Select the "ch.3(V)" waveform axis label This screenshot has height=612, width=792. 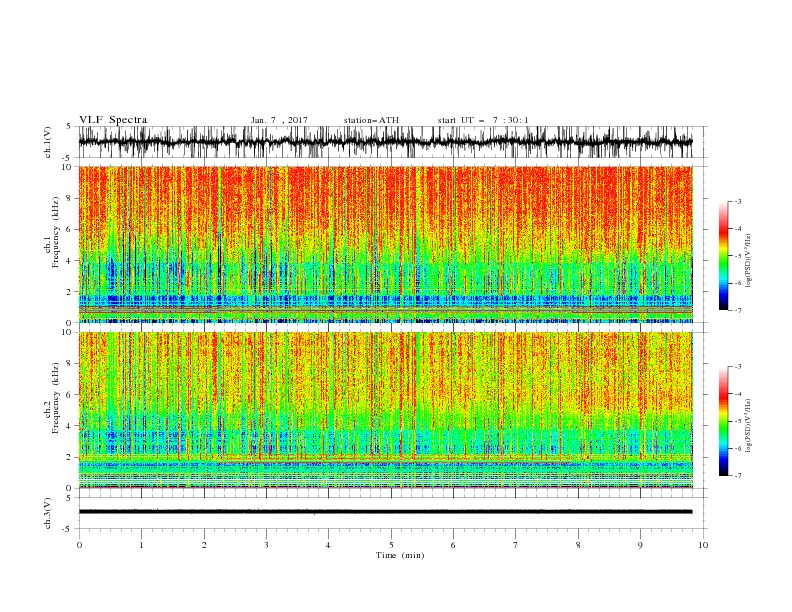tap(48, 513)
